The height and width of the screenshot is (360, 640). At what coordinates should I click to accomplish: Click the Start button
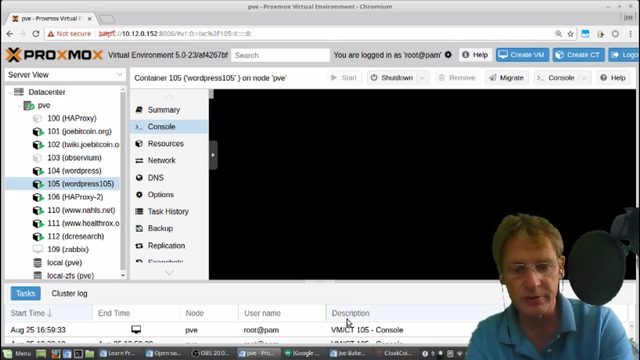point(344,78)
